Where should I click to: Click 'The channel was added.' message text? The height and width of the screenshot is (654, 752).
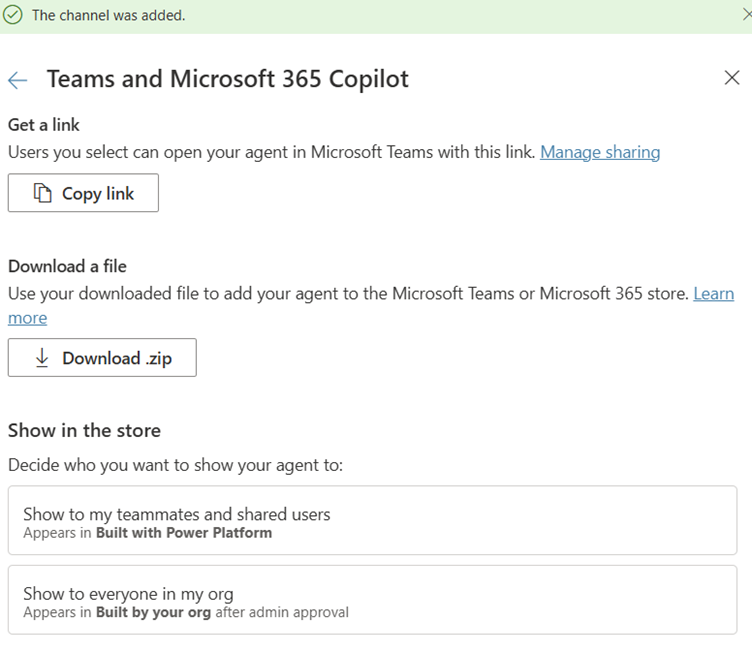pyautogui.click(x=108, y=15)
